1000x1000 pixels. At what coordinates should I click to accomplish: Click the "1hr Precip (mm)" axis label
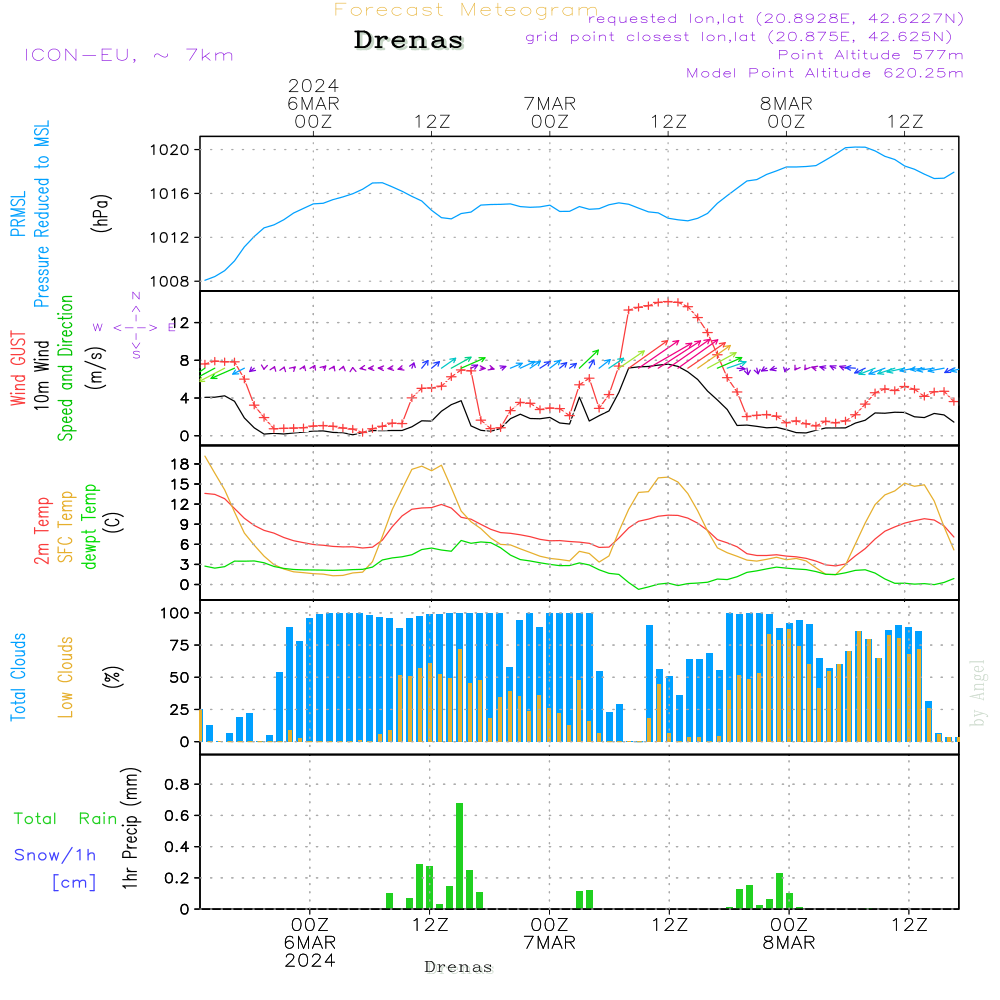[x=129, y=828]
